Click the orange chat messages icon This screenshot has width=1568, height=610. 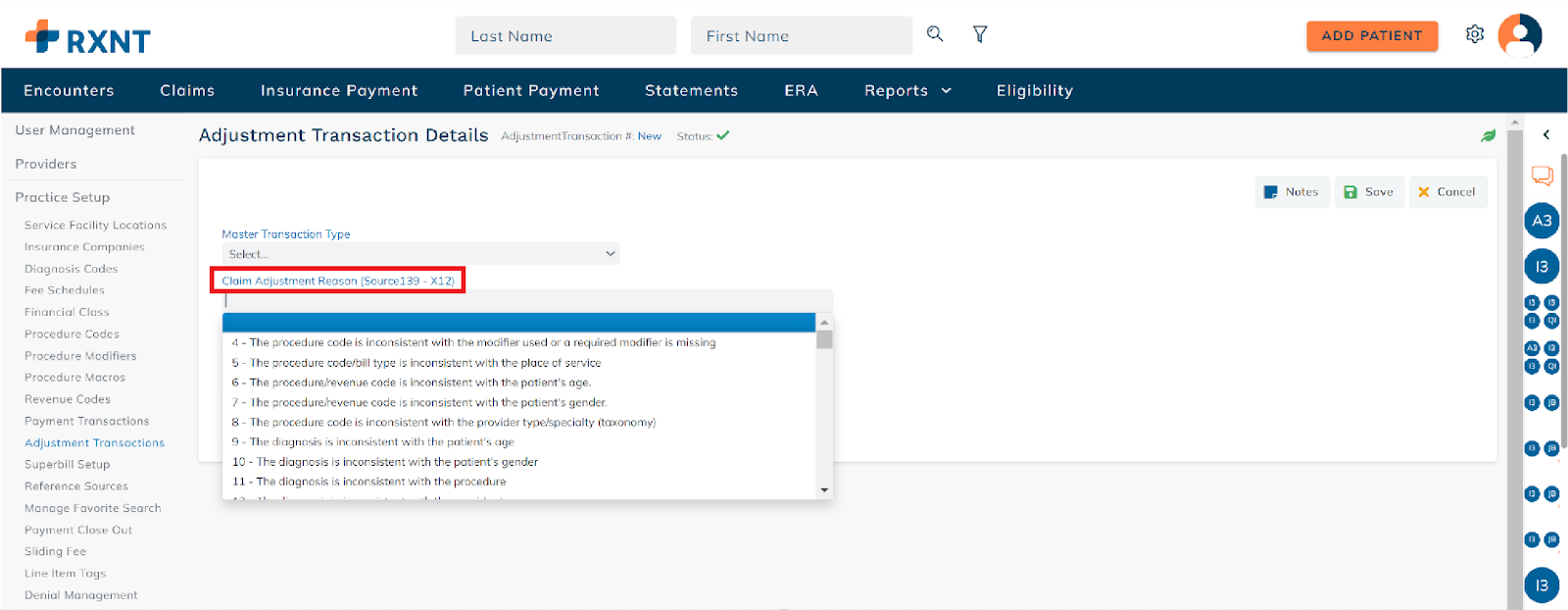point(1542,176)
